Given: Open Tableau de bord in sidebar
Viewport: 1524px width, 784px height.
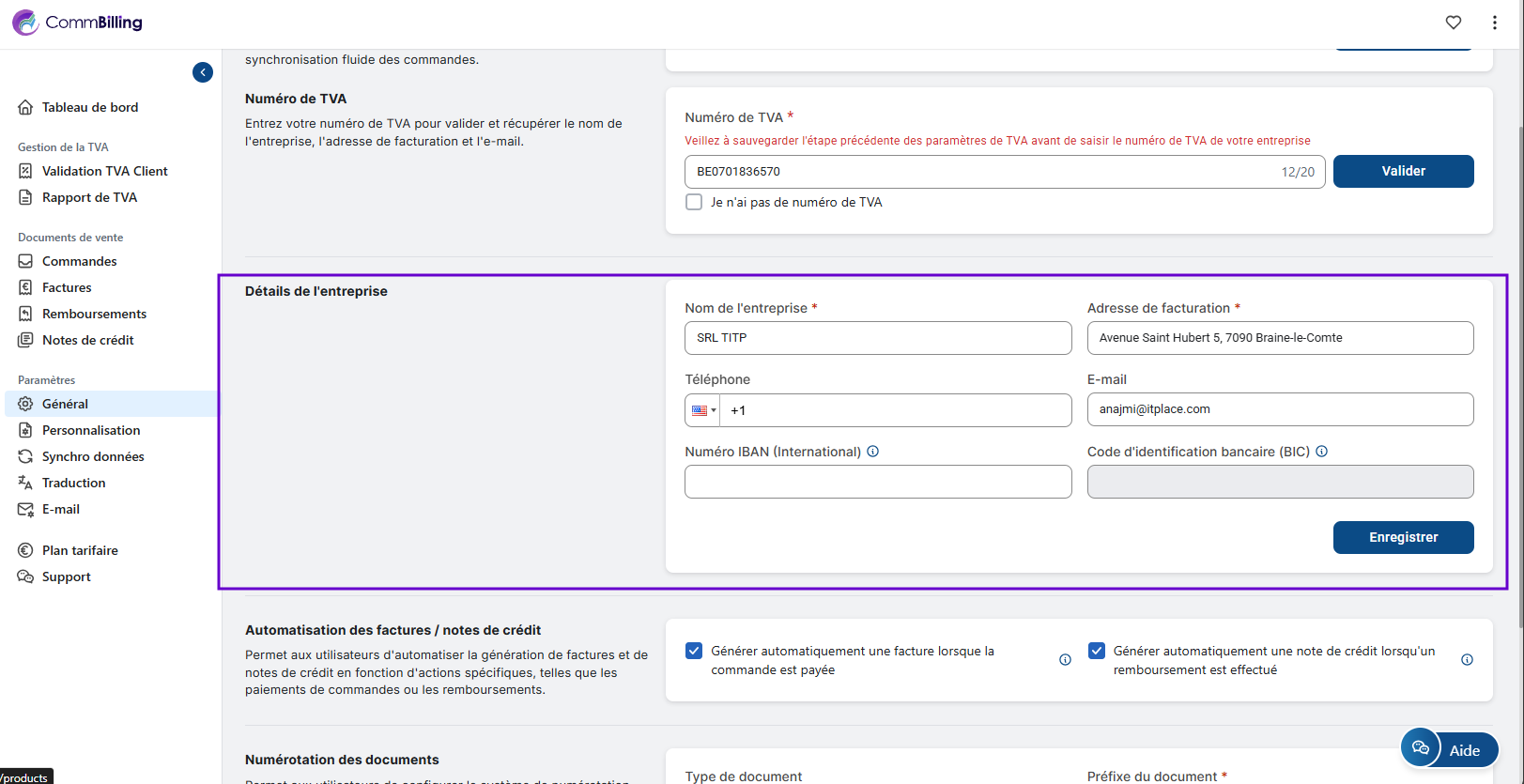Looking at the screenshot, I should [x=89, y=107].
